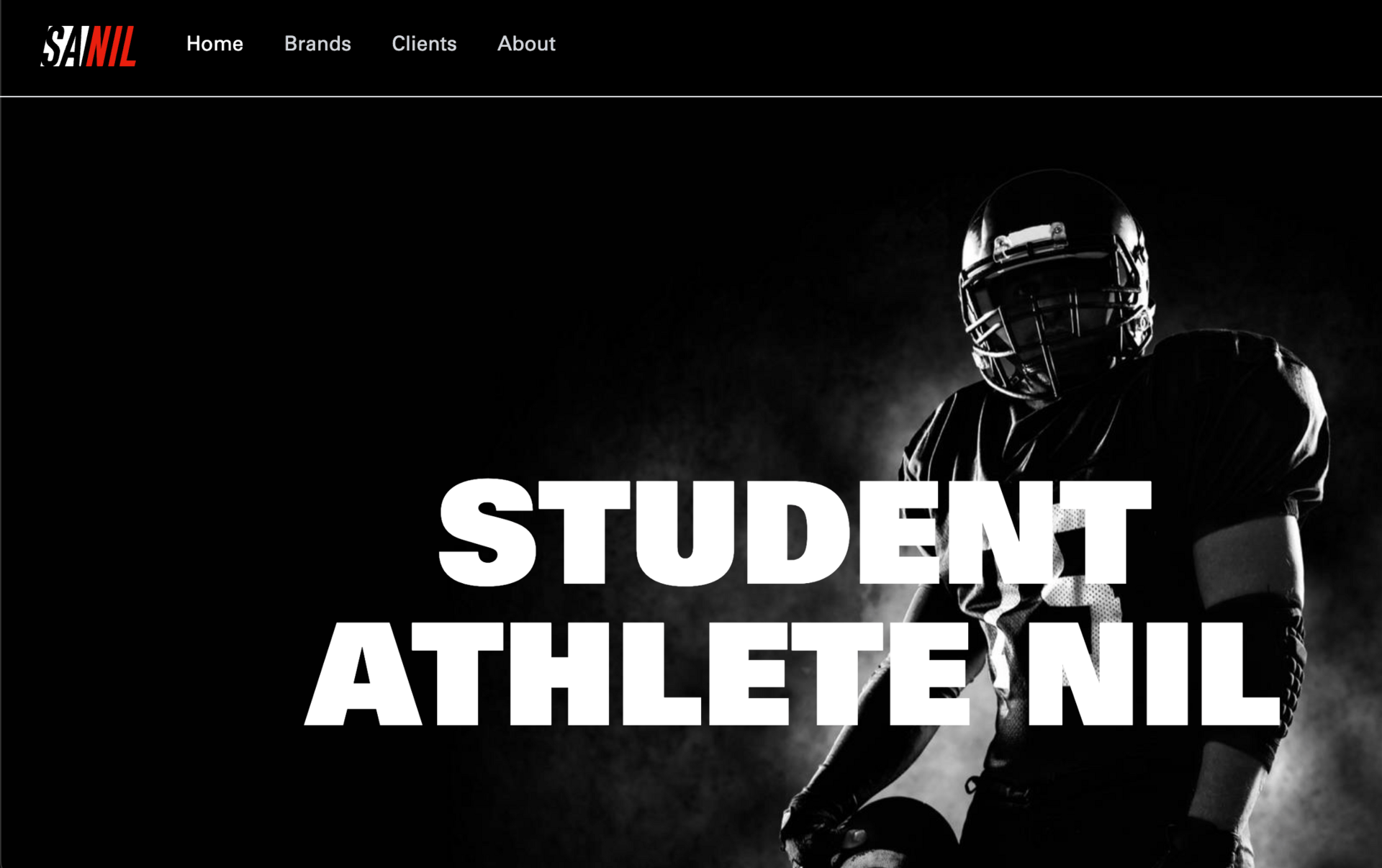Click the white divider line under navigation
Image resolution: width=1382 pixels, height=868 pixels.
pos(691,96)
